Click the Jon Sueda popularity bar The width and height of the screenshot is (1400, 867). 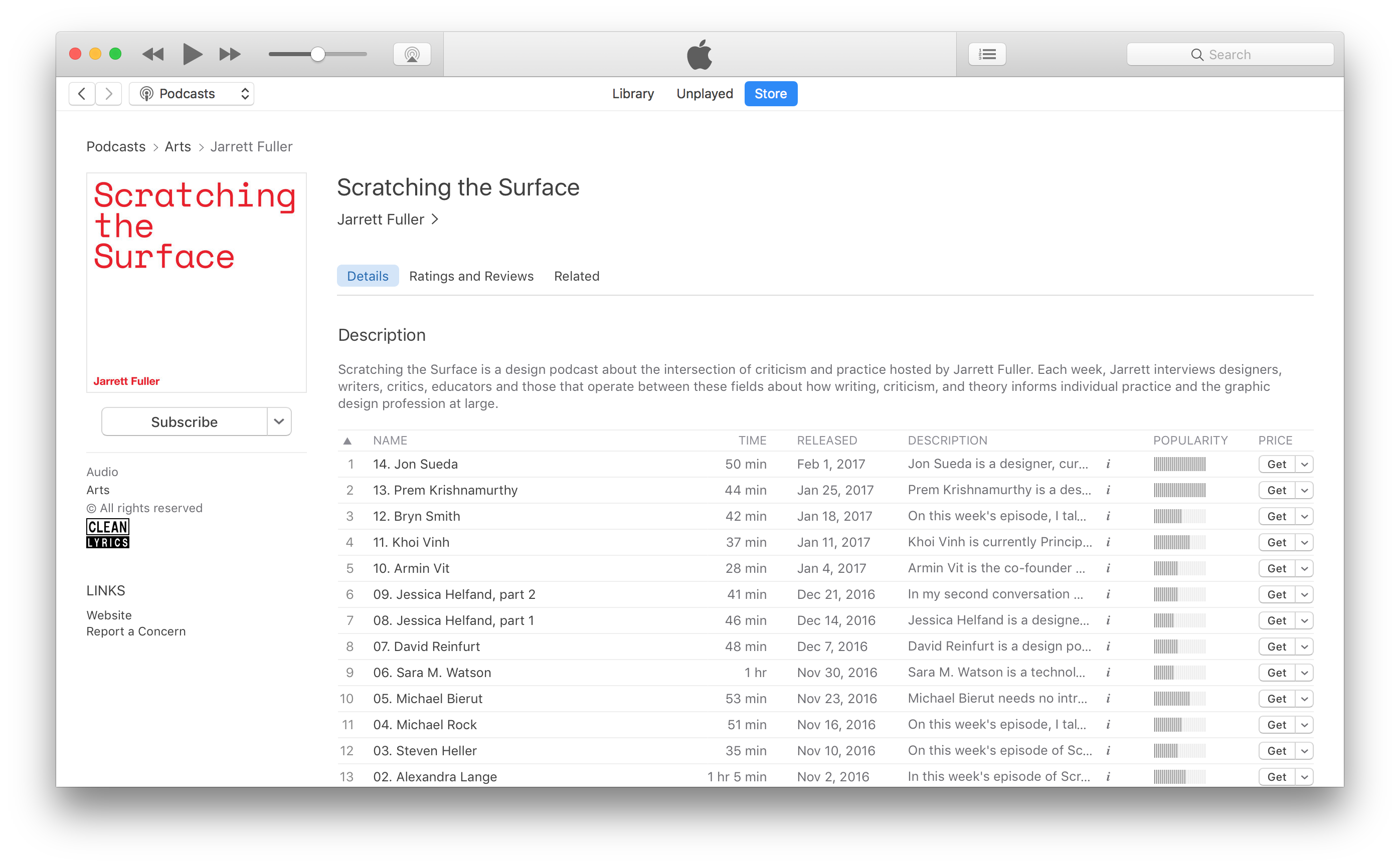point(1180,464)
